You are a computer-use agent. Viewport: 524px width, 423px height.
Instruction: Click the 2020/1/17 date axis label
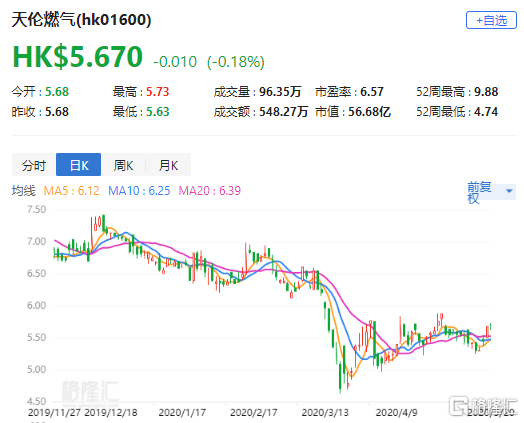(x=182, y=412)
